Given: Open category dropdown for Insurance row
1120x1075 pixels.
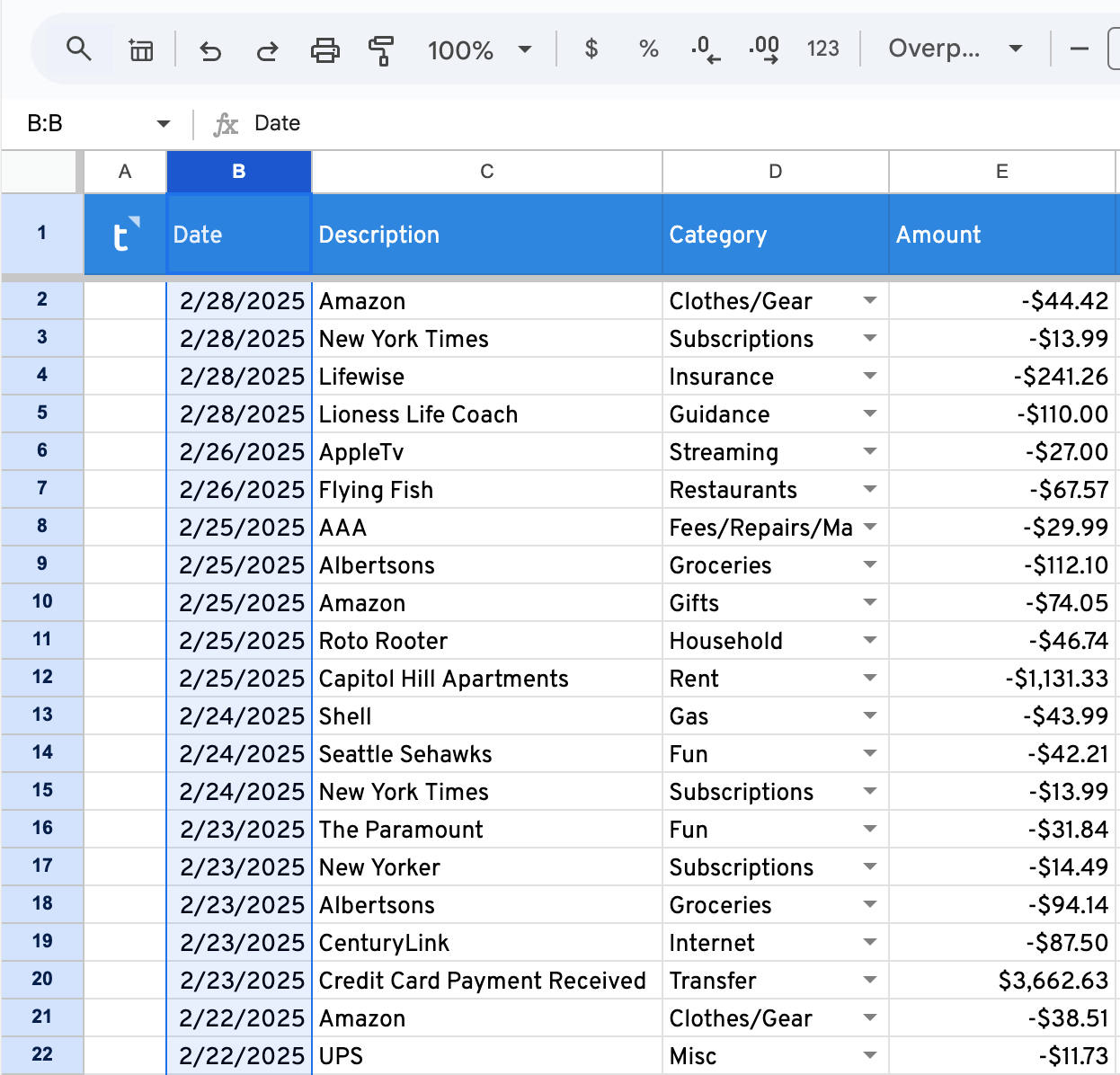Looking at the screenshot, I should [x=870, y=376].
